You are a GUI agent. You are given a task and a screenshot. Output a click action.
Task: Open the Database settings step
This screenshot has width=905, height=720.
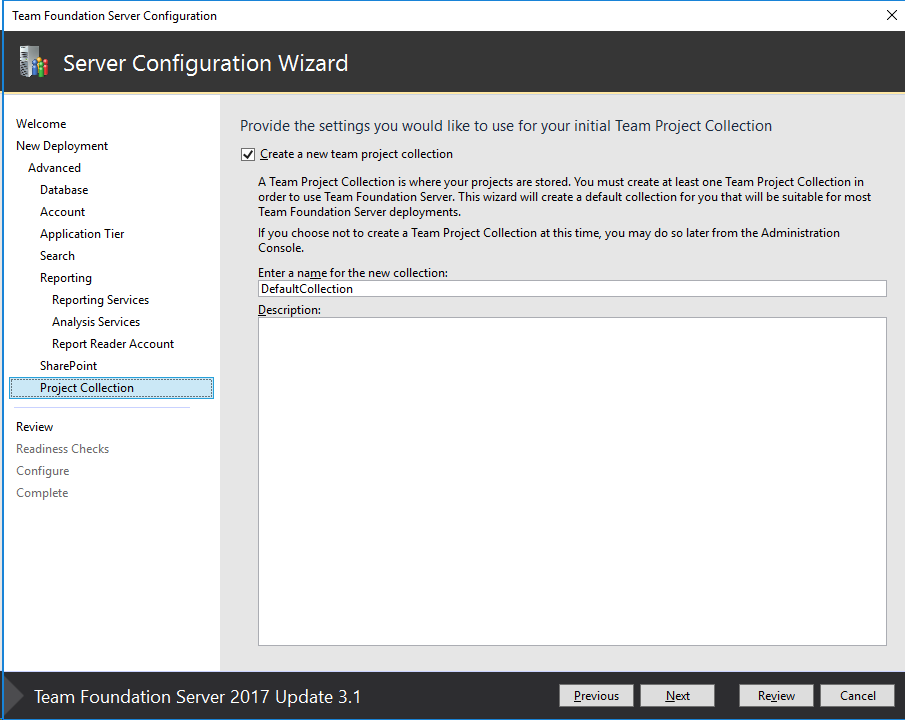pos(63,189)
